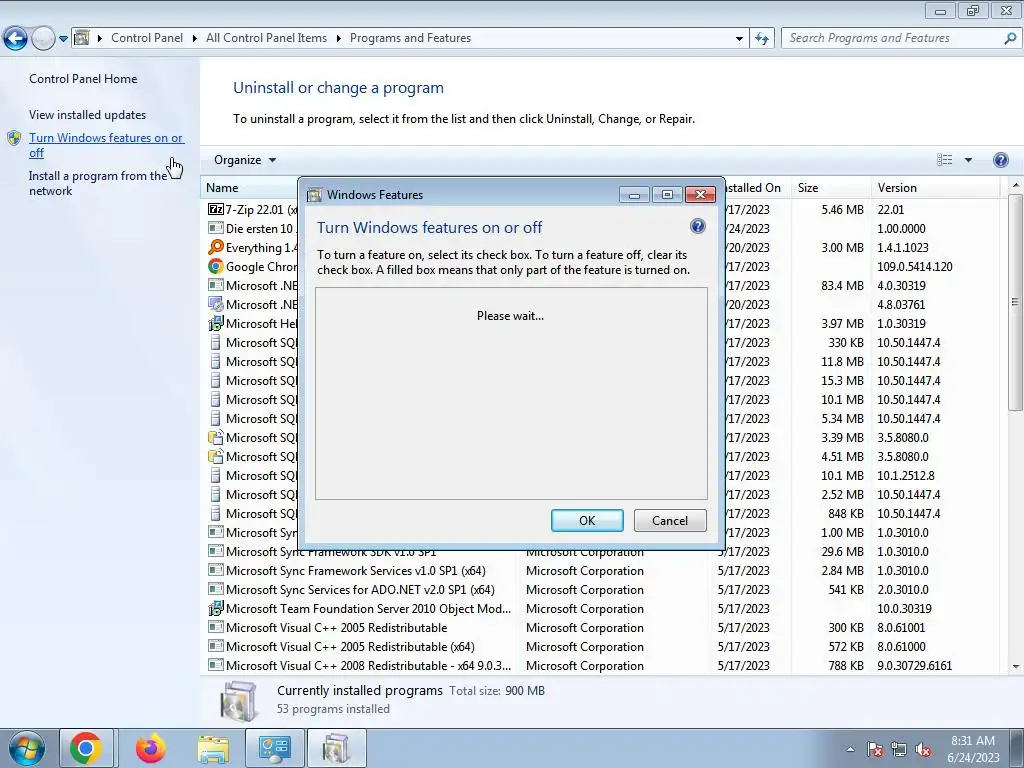Viewport: 1024px width, 768px height.
Task: Open View installed updates link
Action: pos(88,114)
